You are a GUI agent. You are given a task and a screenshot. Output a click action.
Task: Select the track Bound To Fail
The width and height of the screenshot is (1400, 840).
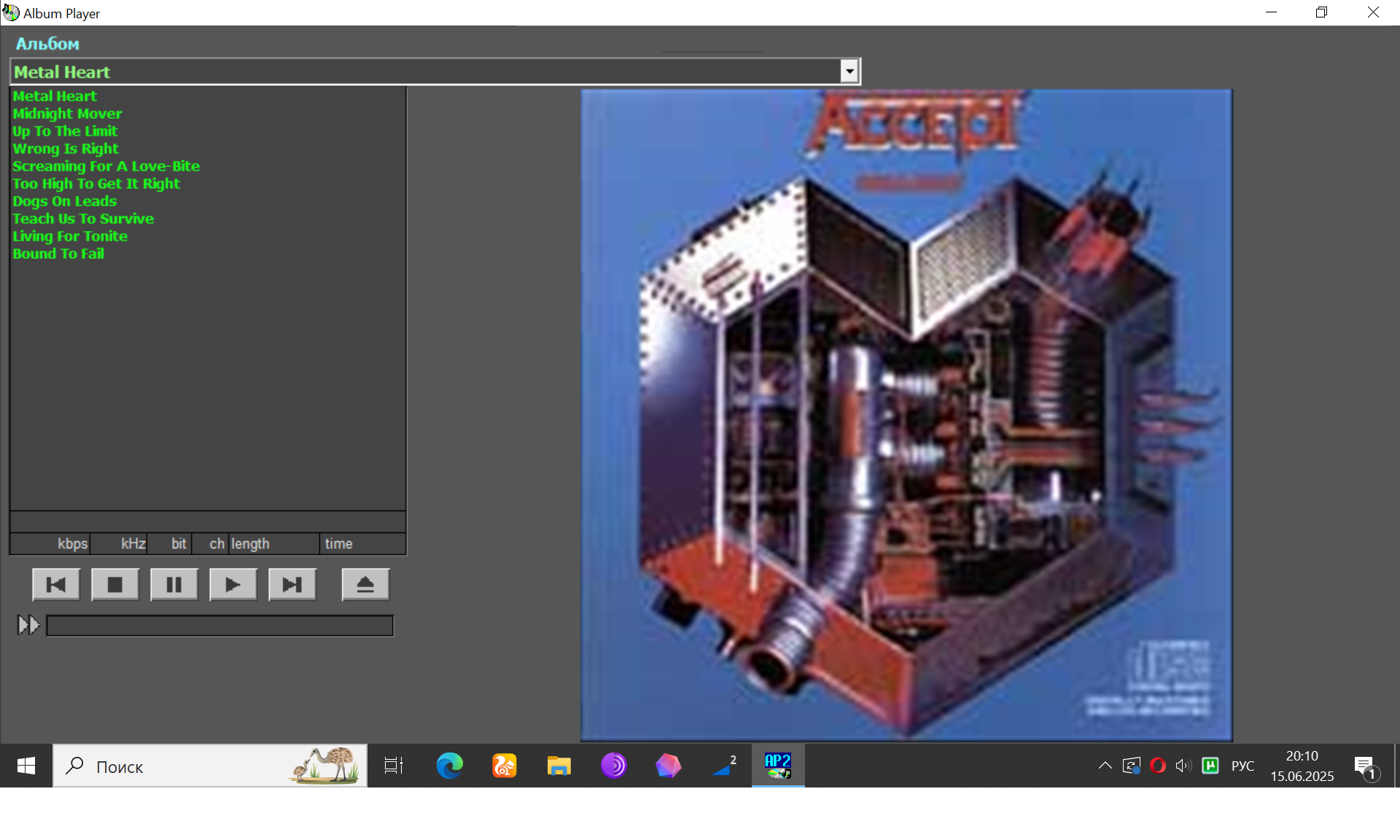coord(58,254)
